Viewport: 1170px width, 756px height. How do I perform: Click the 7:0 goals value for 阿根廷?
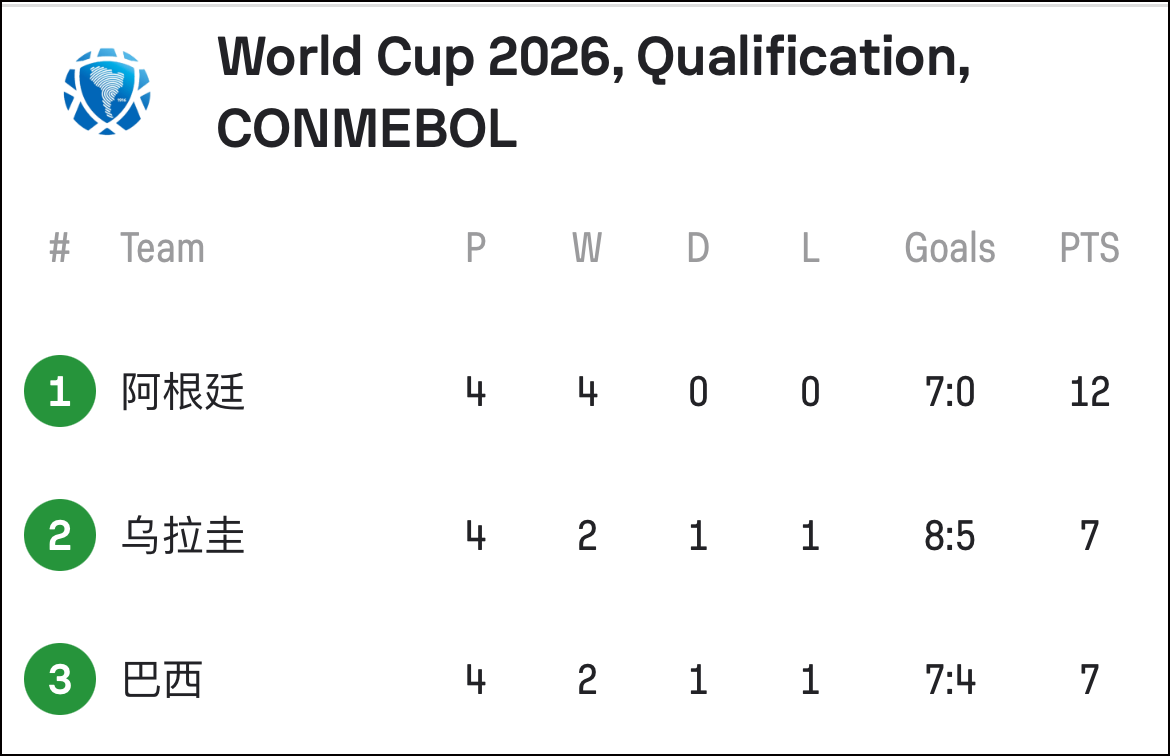point(950,392)
